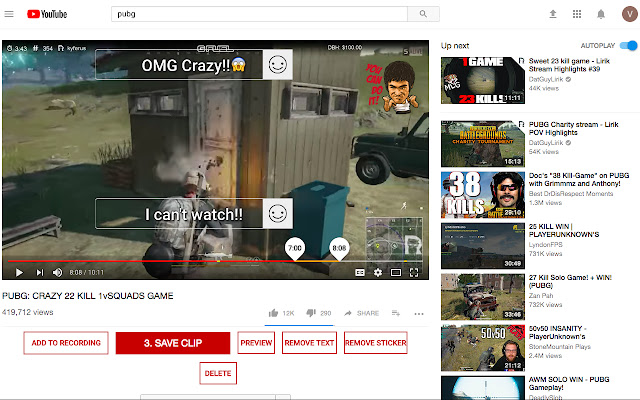Screen dimensions: 640x400
Task: Visit the LyndonFPS channel
Action: coord(545,244)
